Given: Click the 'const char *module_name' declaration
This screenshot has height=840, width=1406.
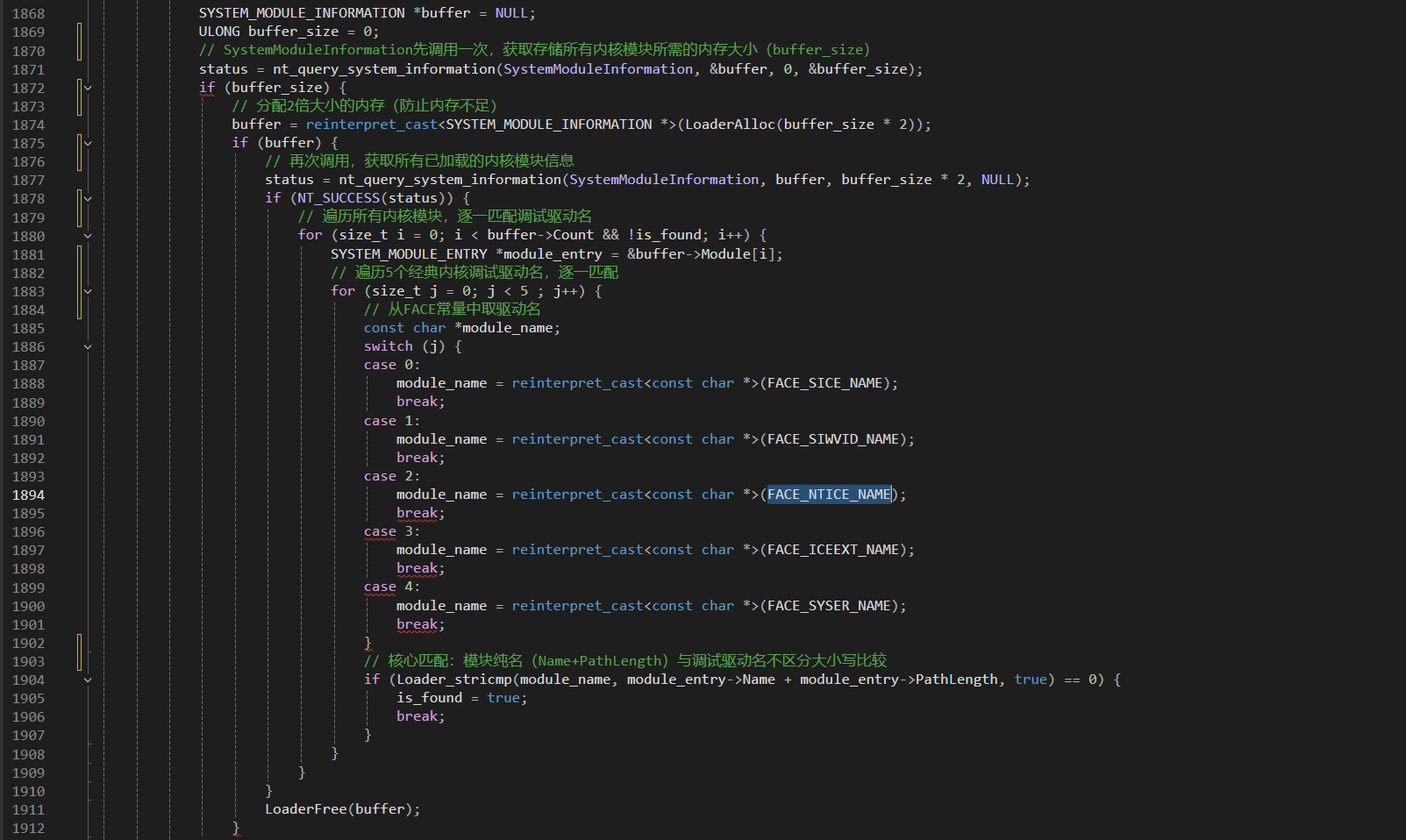Looking at the screenshot, I should (x=461, y=328).
